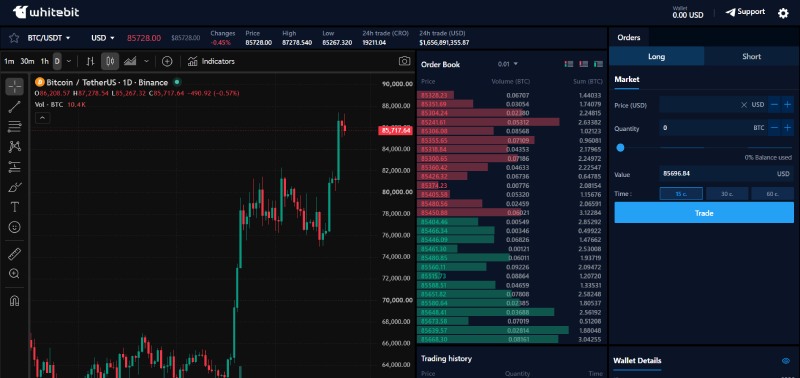Select the 60 c. time option
The width and height of the screenshot is (800, 378).
[x=772, y=194]
